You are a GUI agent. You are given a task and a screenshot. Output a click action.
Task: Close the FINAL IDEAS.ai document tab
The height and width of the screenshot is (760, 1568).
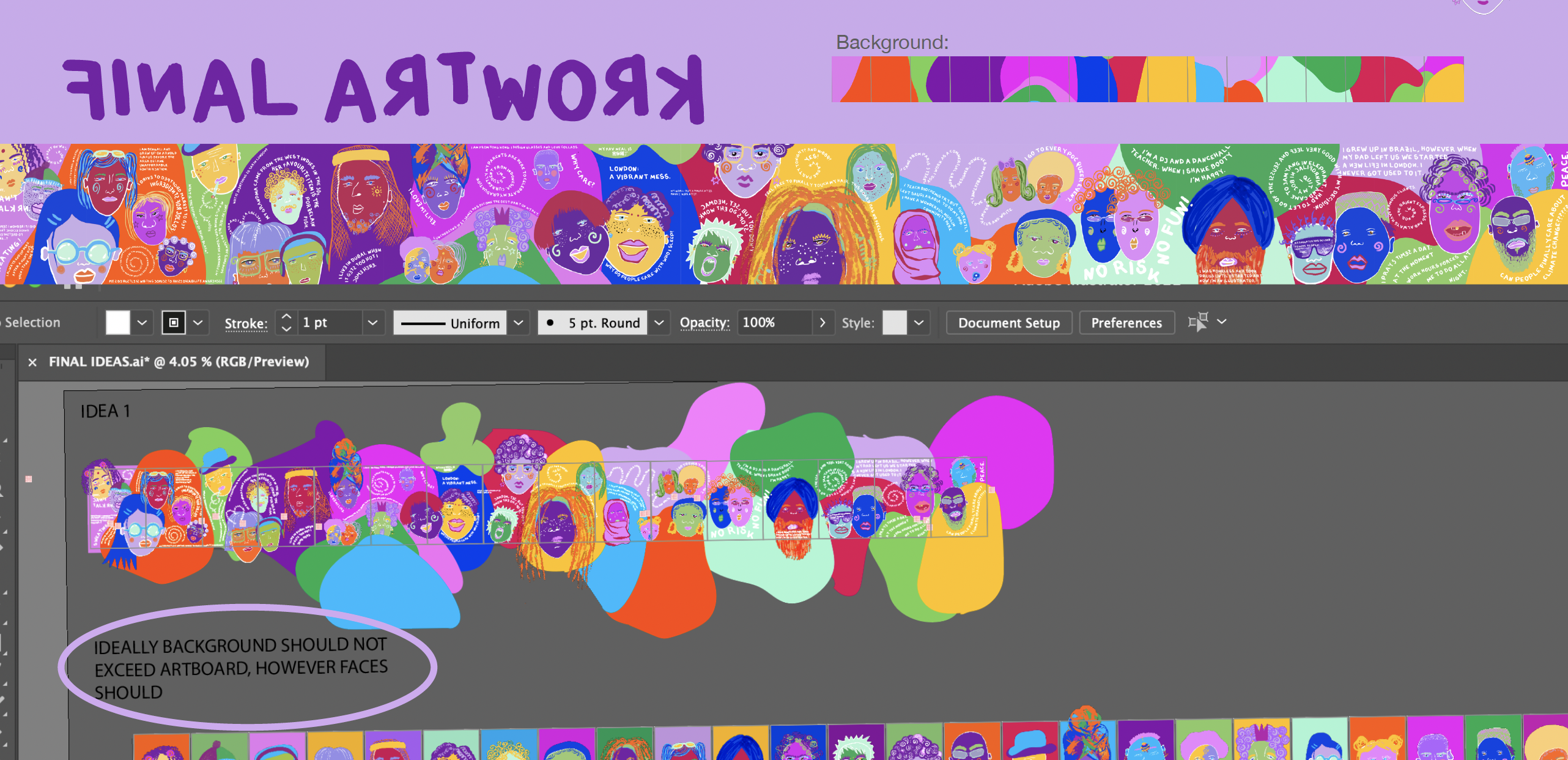[32, 362]
